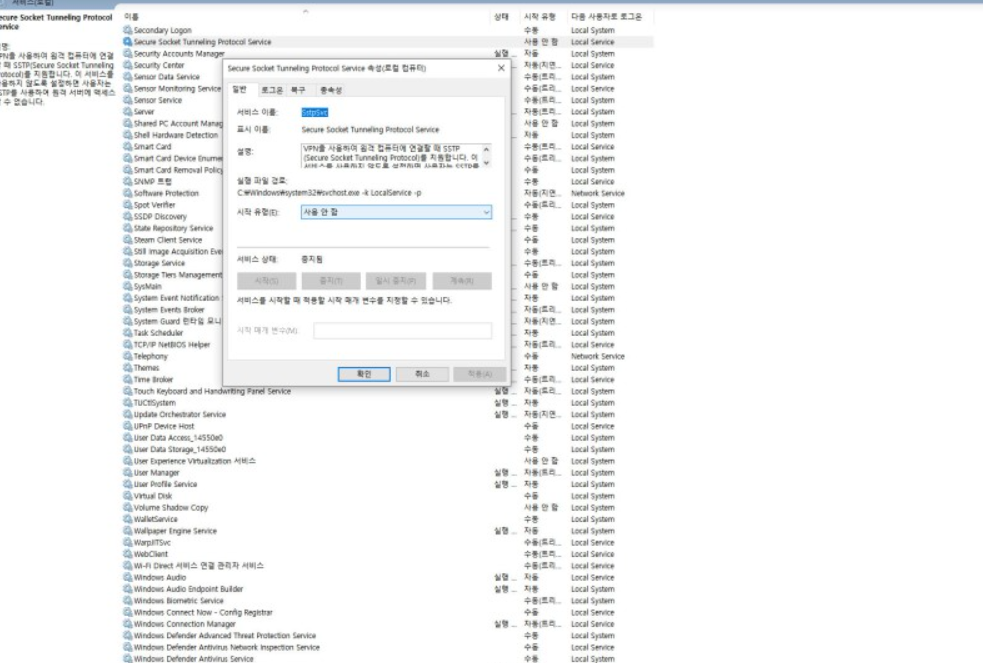The image size is (983, 663).
Task: Open the 시작 유형 startup type dropdown
Action: click(396, 212)
